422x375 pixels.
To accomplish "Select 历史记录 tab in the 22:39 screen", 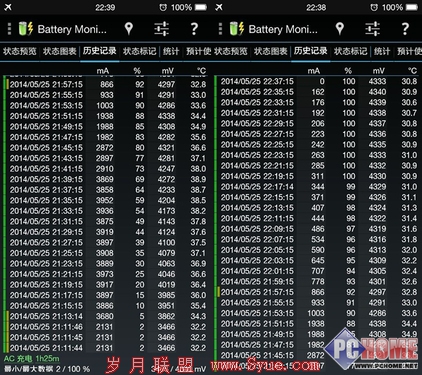I will pyautogui.click(x=100, y=51).
